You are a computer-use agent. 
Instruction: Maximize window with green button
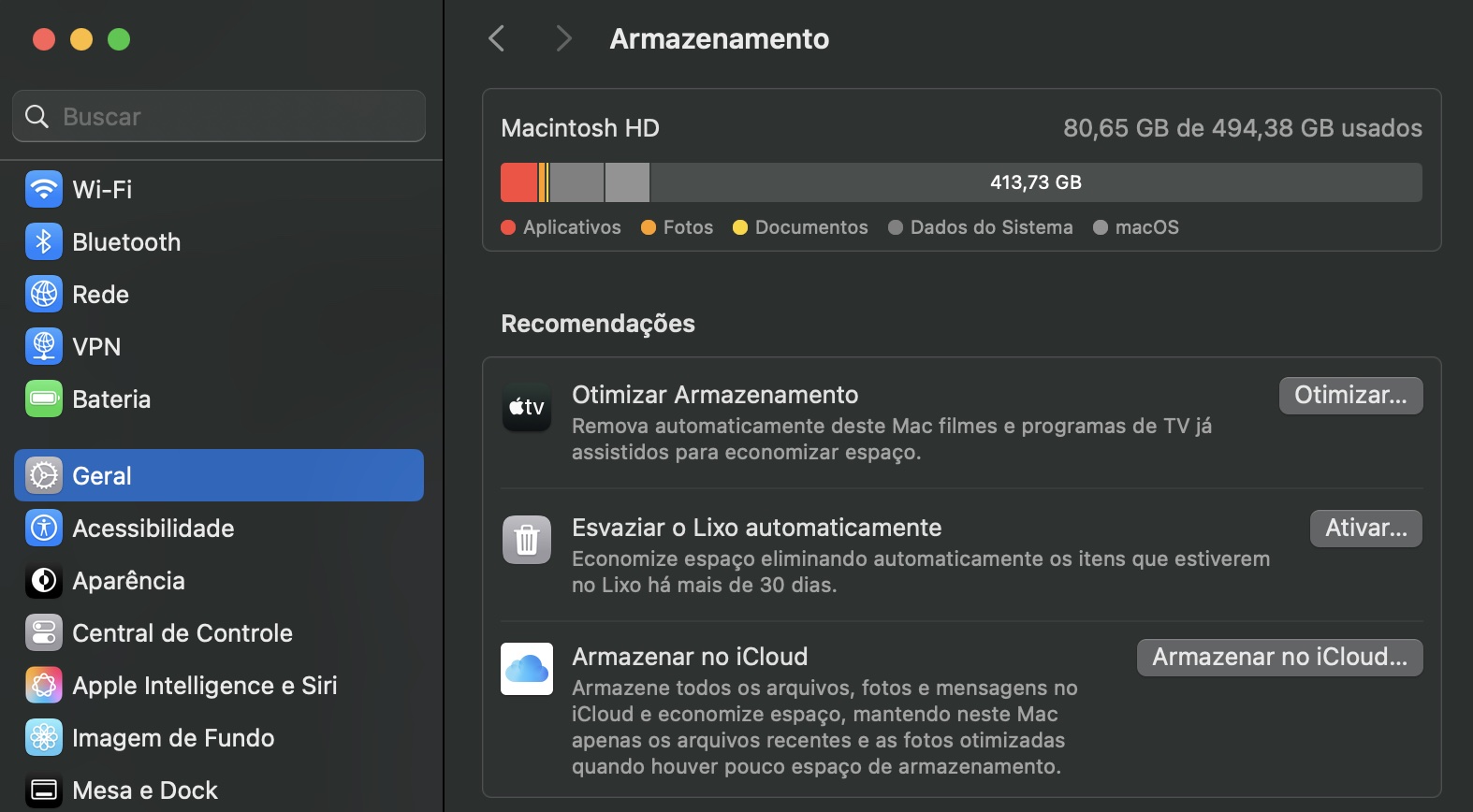pos(119,39)
